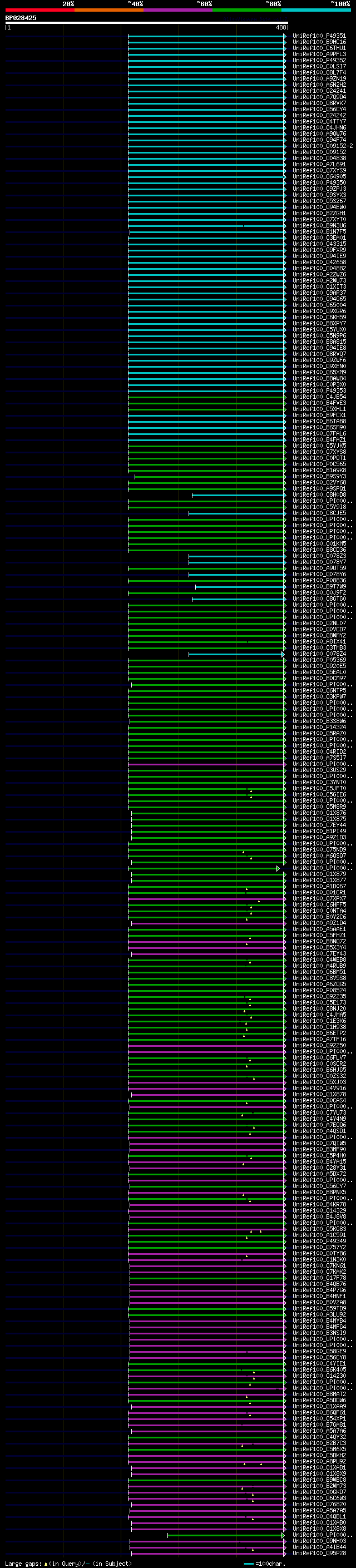Viewport: 356px width, 1568px height.
Task: Click the purple ~60% identity legend bar
Action: coord(179,10)
